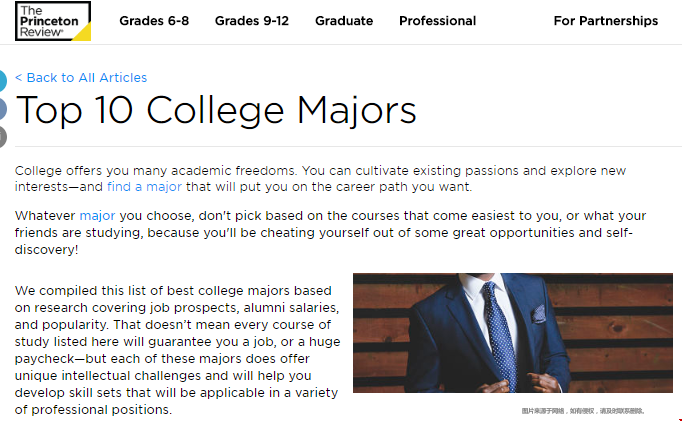Click the image source caption below photo
The width and height of the screenshot is (682, 421).
[x=583, y=411]
